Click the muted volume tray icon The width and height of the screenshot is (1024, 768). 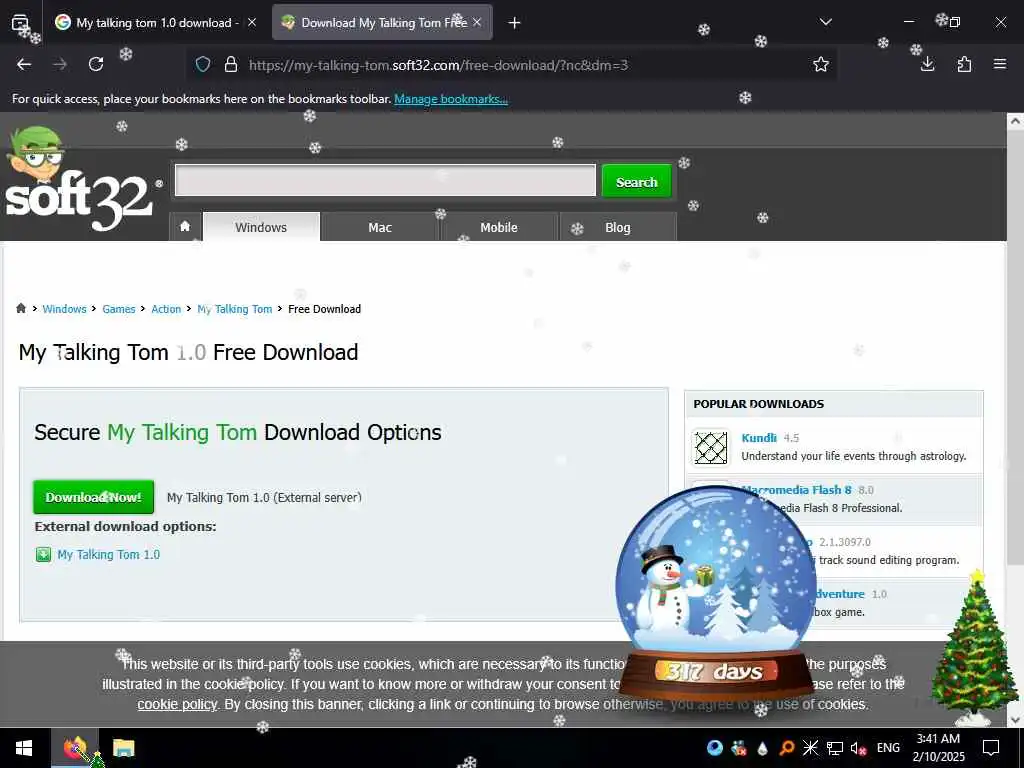tap(858, 748)
